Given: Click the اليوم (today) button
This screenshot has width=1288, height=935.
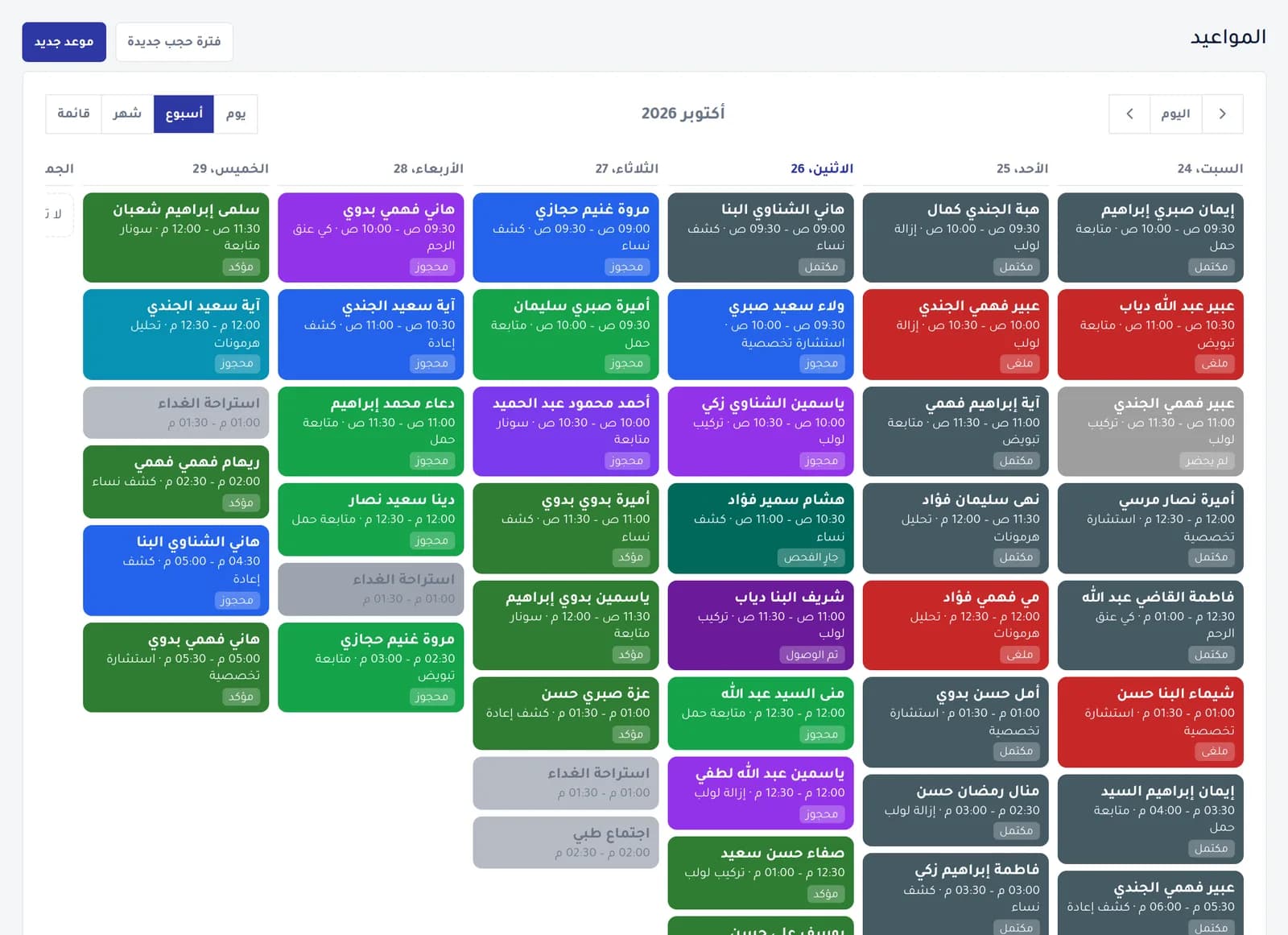Looking at the screenshot, I should tap(1175, 114).
